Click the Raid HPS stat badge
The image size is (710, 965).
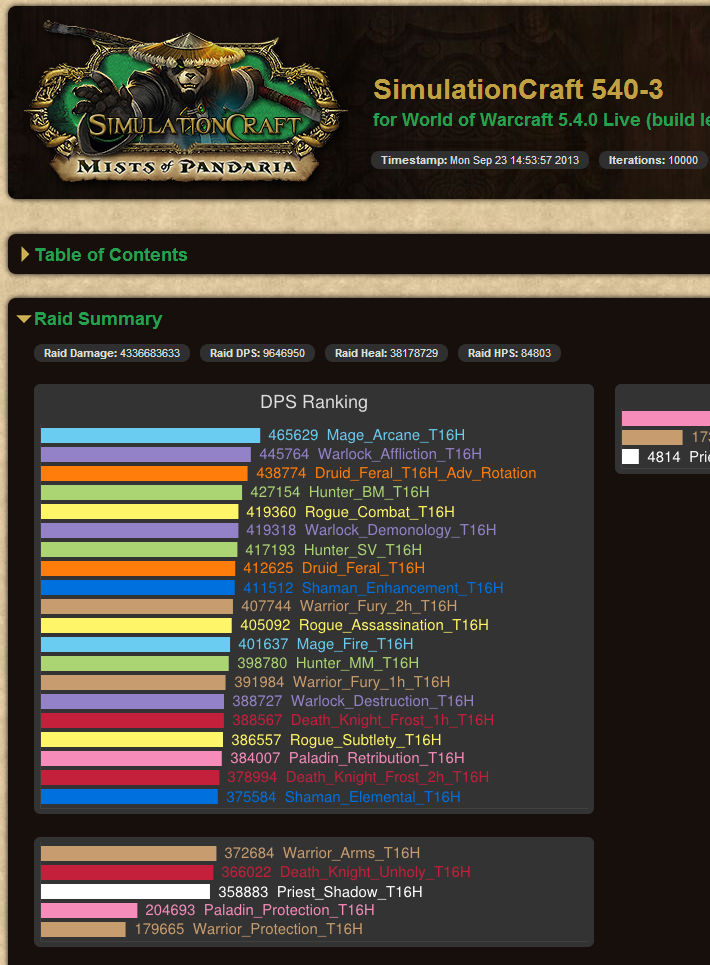coord(510,353)
